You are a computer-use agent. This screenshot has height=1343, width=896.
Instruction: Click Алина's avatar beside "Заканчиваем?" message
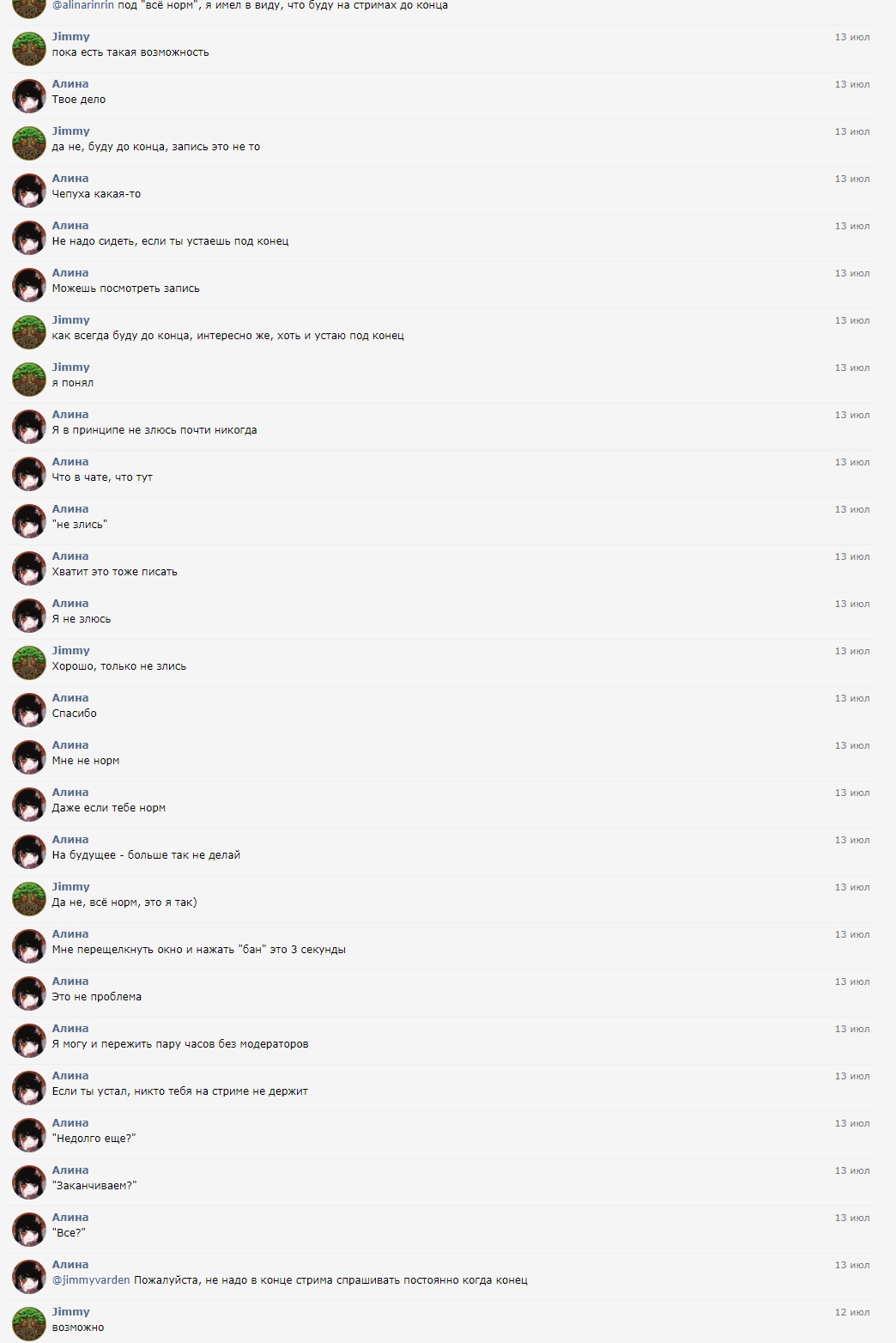(x=29, y=1182)
